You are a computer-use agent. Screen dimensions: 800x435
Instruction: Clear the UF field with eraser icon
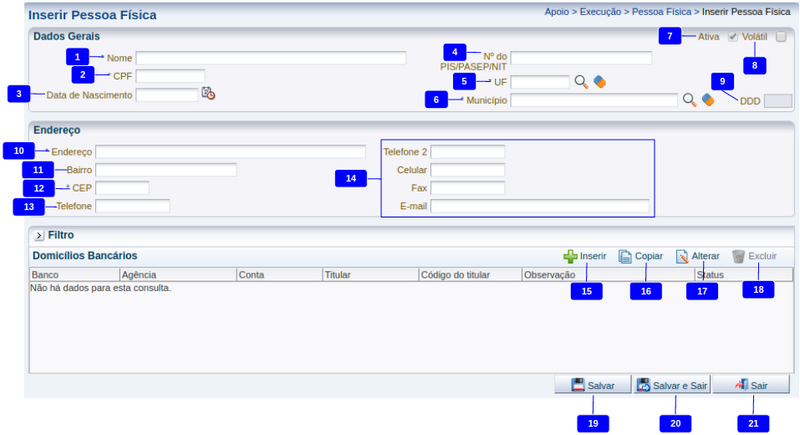(600, 82)
